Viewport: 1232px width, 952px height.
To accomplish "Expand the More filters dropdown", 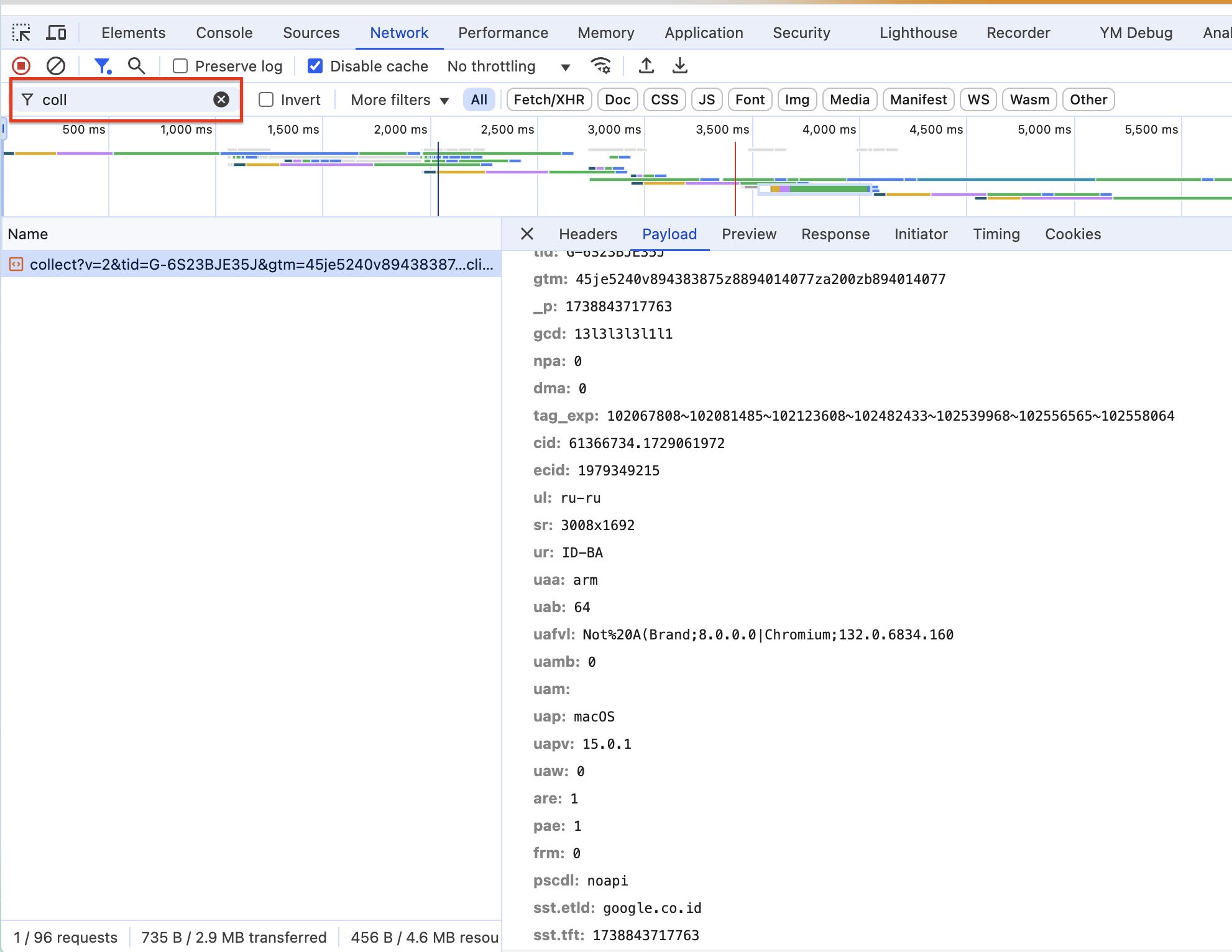I will click(399, 99).
